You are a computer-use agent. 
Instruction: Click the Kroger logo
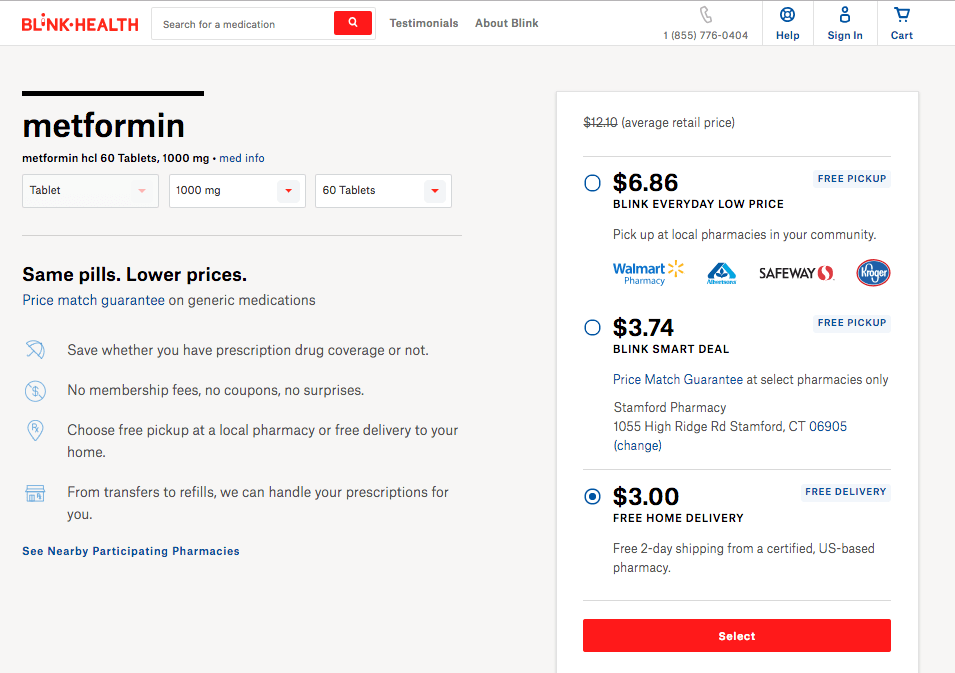[x=873, y=273]
